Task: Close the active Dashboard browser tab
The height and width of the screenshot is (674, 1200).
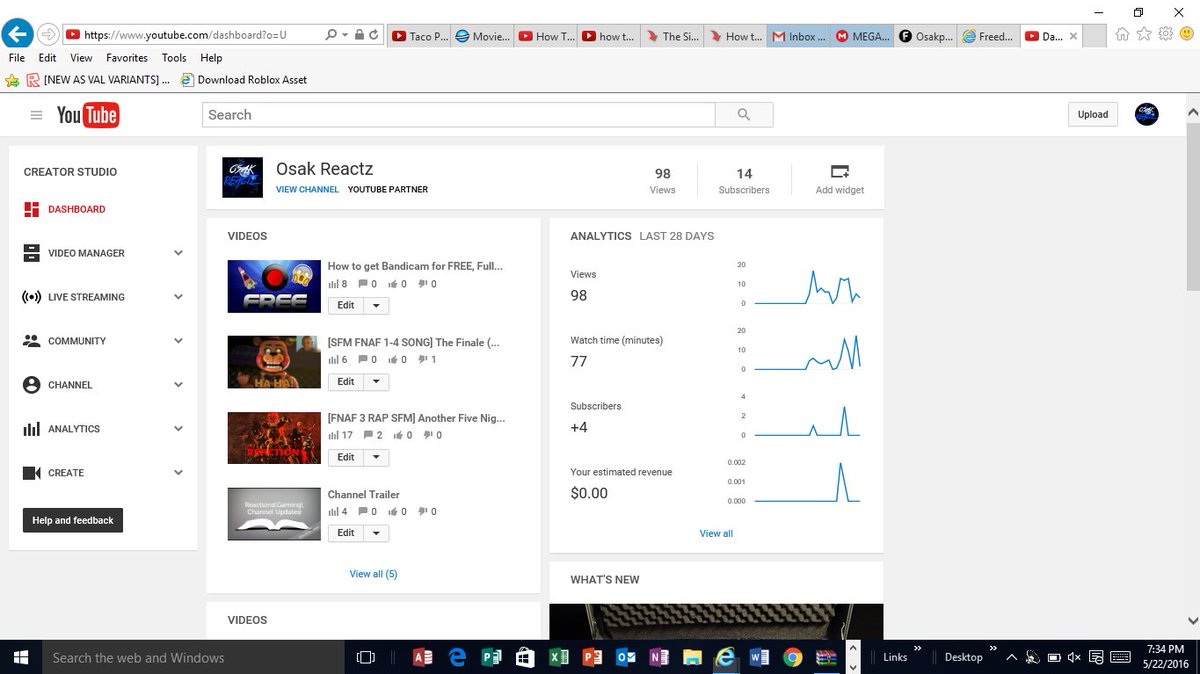Action: click(x=1074, y=36)
